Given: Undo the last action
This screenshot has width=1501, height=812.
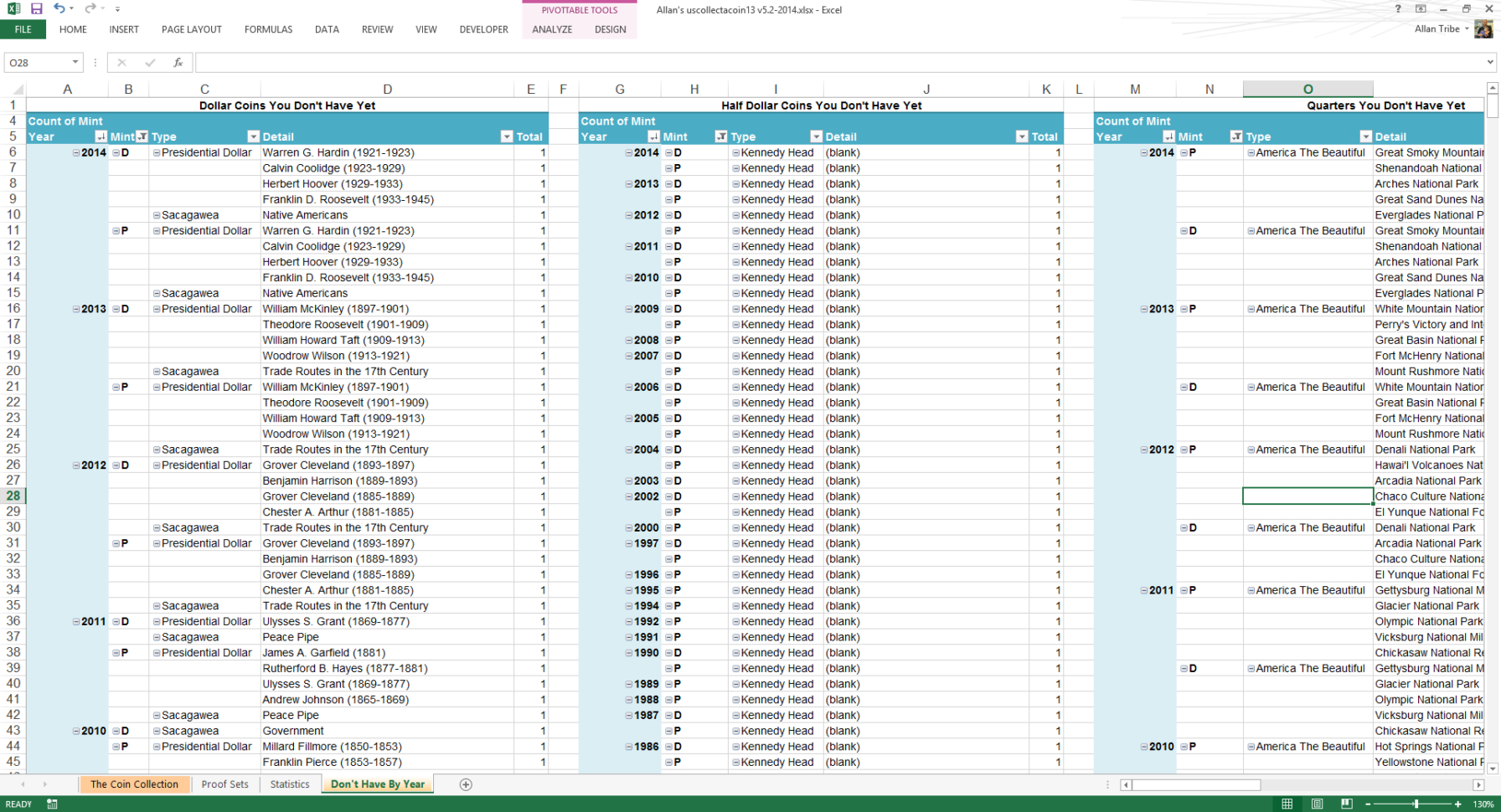Looking at the screenshot, I should coord(57,9).
